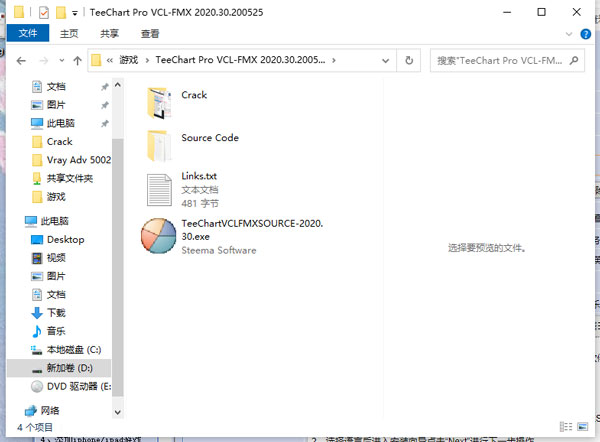Click navigation pane scroll up arrow

pos(118,85)
